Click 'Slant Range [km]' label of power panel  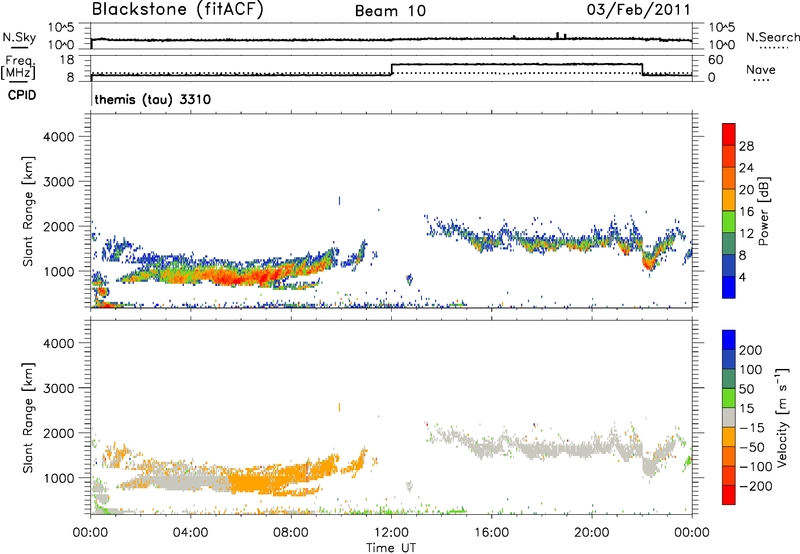pos(28,211)
